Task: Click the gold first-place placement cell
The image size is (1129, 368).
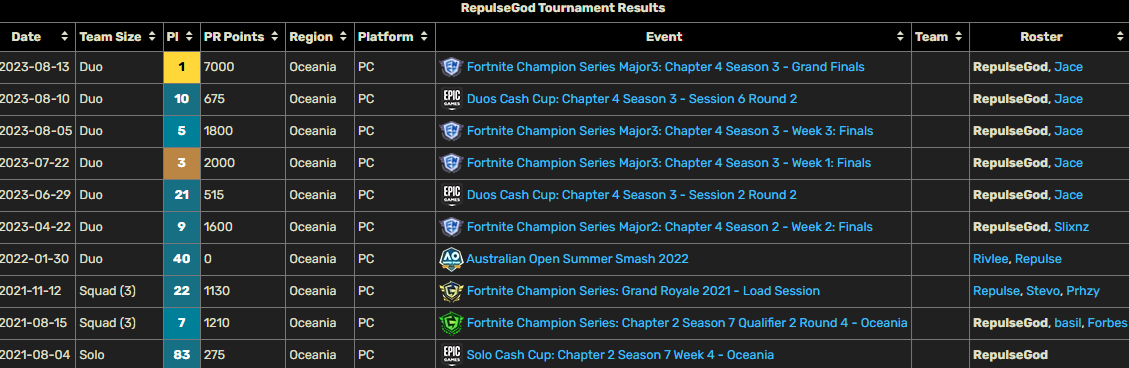Action: tap(181, 67)
